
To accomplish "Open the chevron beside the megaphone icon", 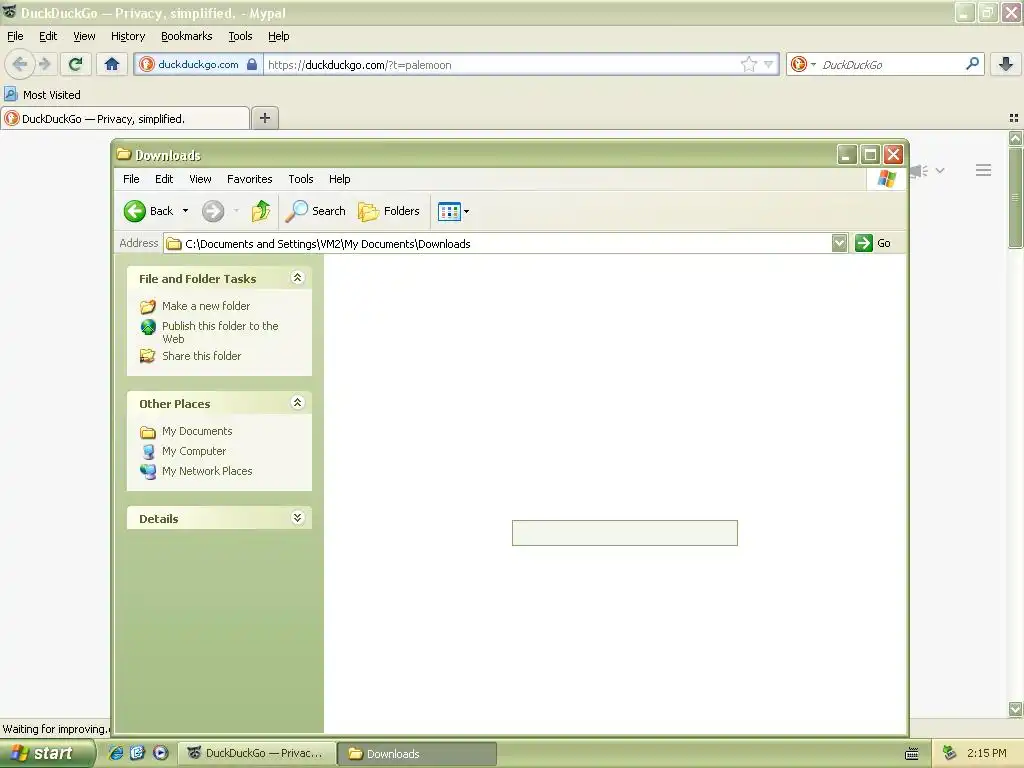I will (x=940, y=170).
